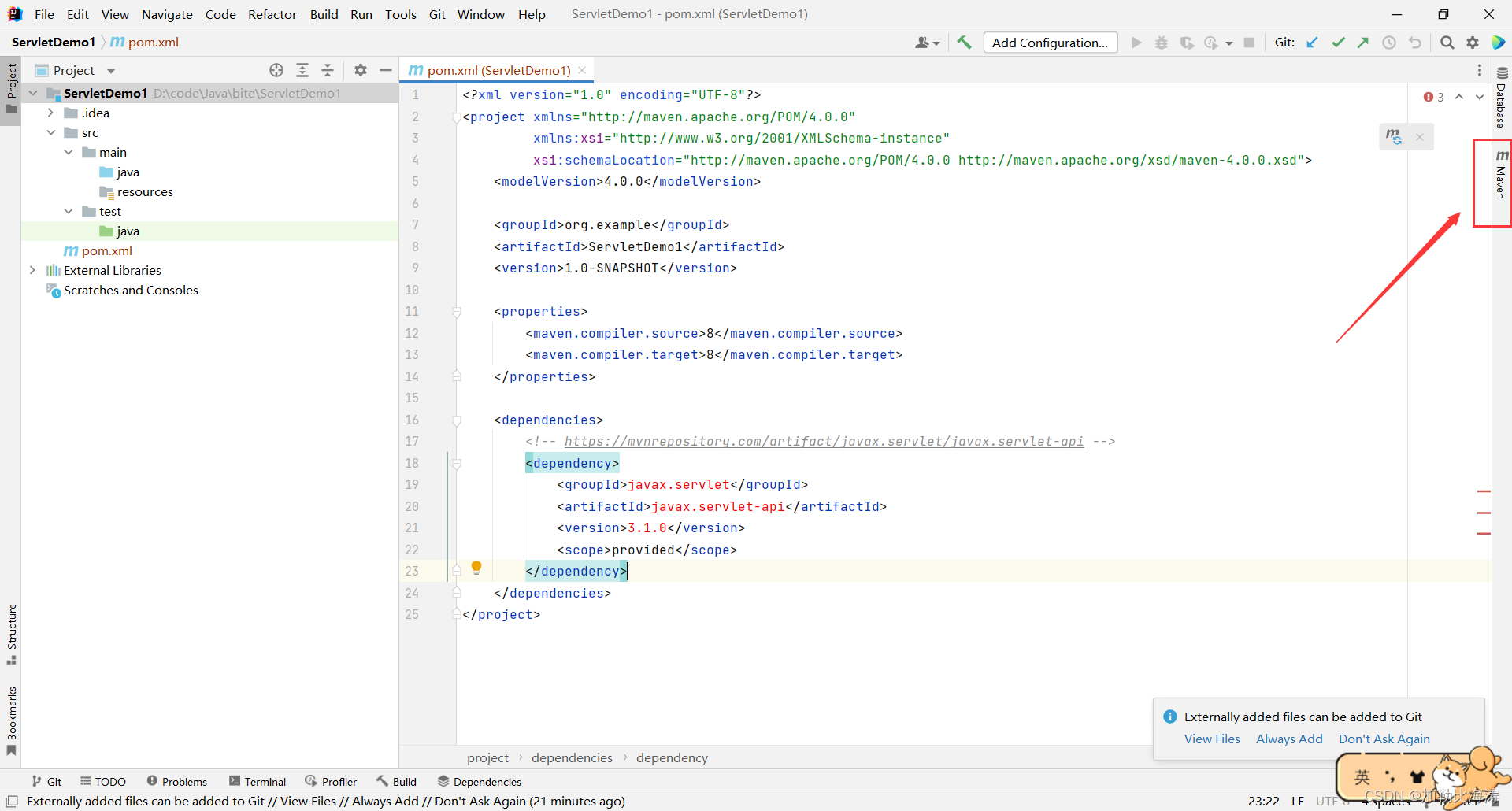Viewport: 1512px width, 811px height.
Task: Open Run with Profiler dropdown arrow
Action: pyautogui.click(x=1229, y=43)
